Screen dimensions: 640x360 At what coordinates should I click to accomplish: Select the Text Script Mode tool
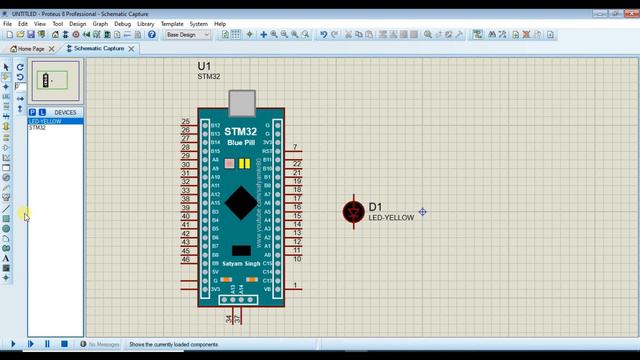click(6, 107)
